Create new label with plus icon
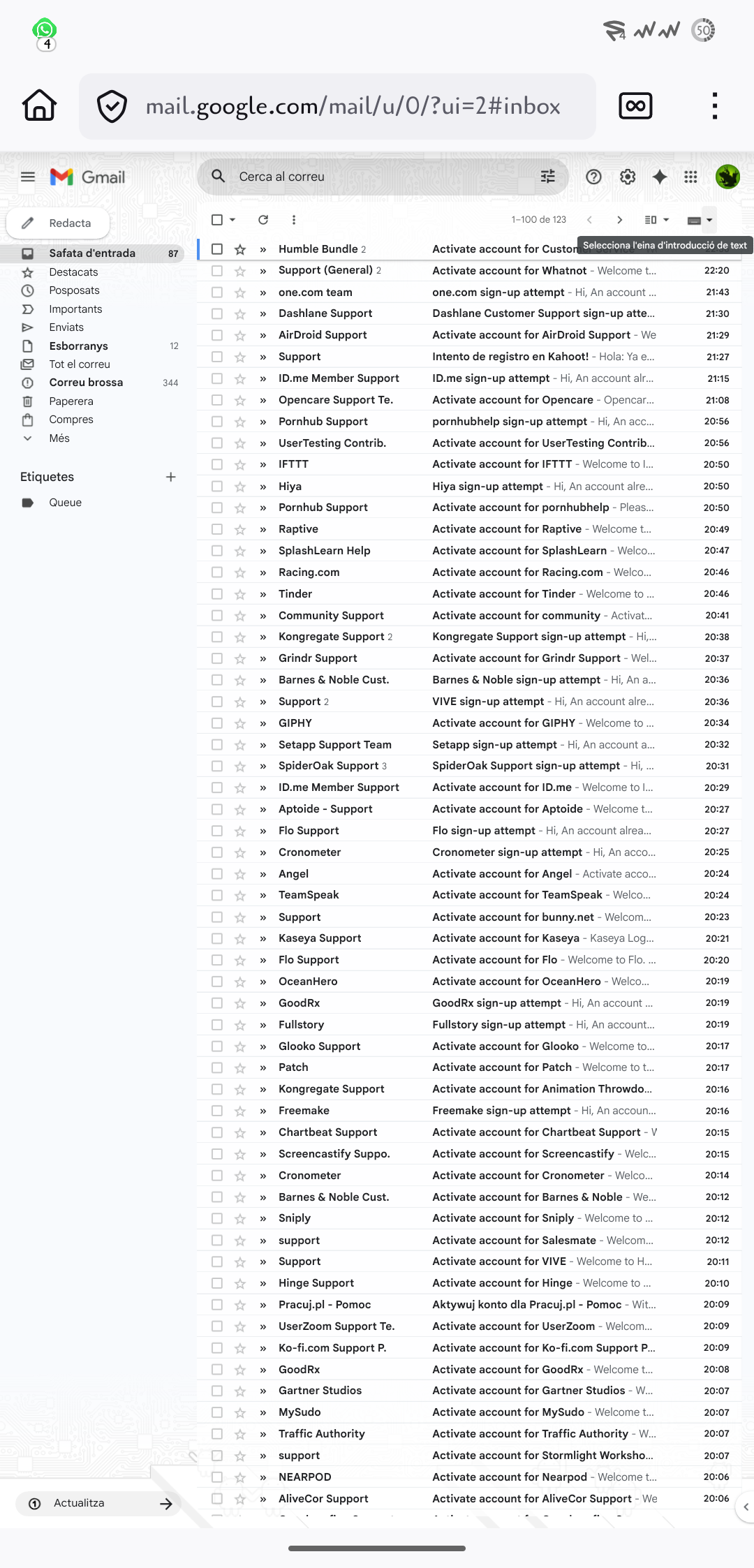754x1568 pixels. point(170,477)
